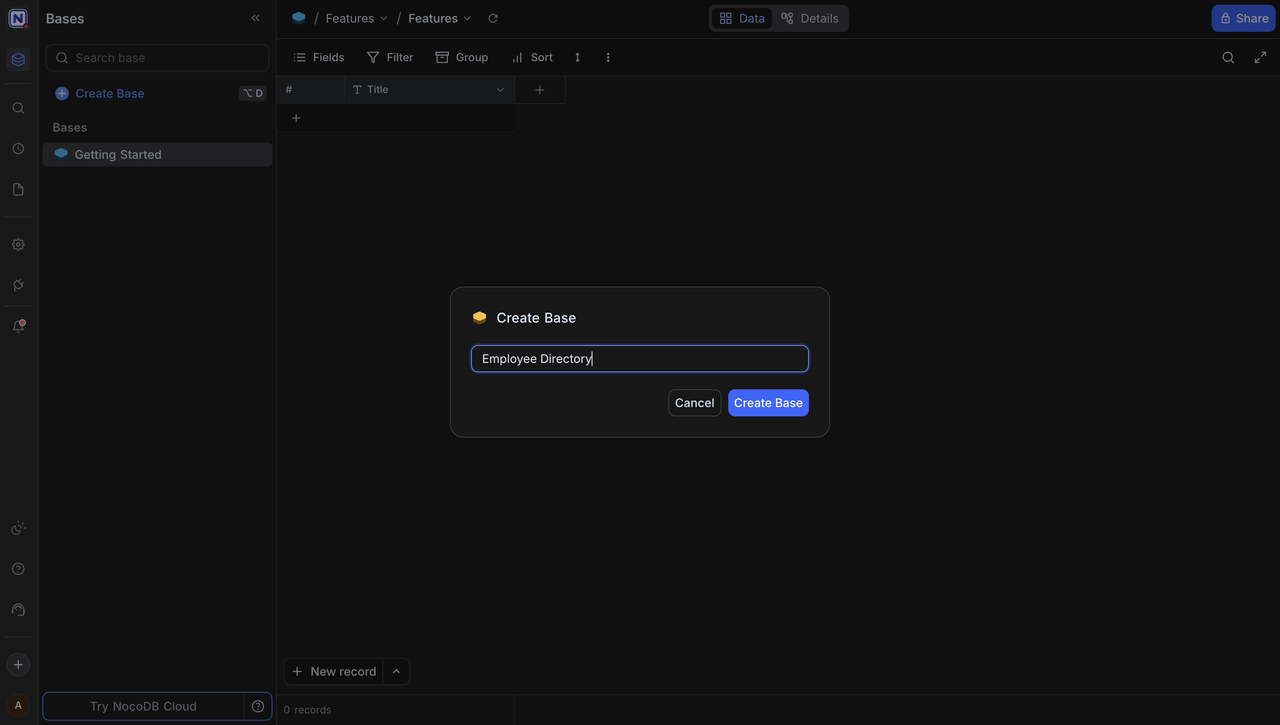The image size is (1280, 725).
Task: Click the settings gear in sidebar
Action: pos(17,244)
